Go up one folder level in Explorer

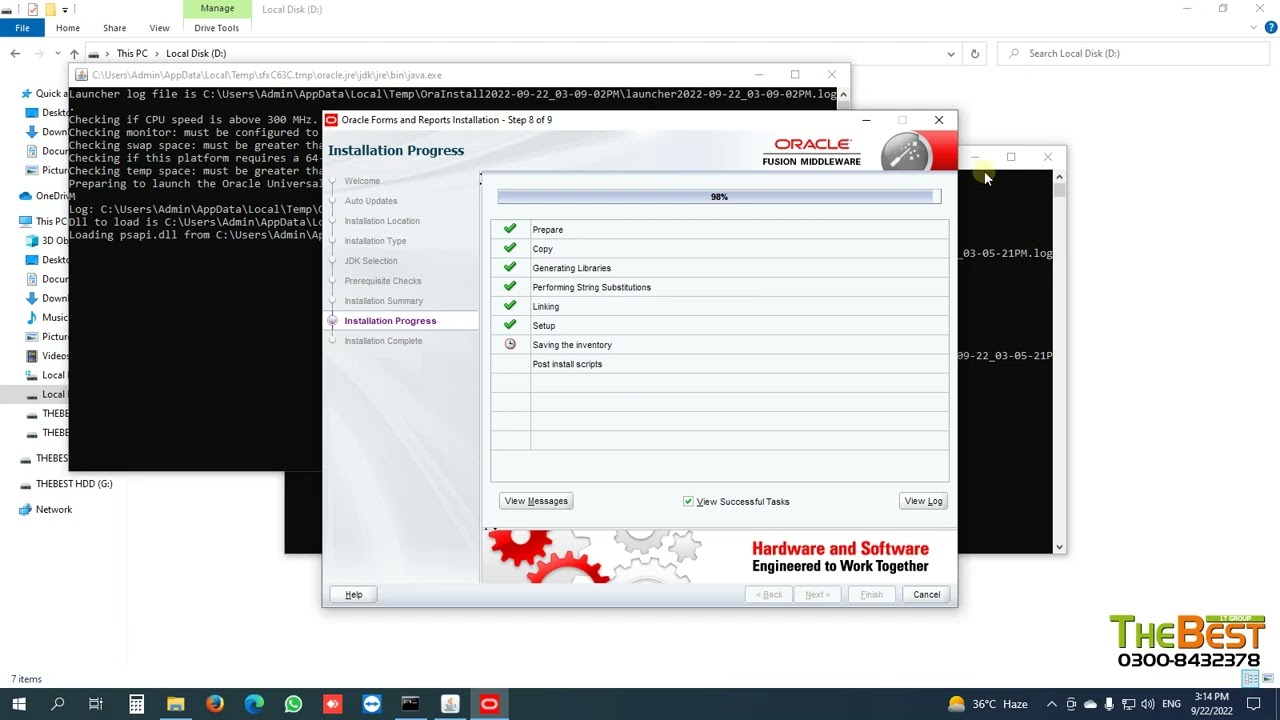[x=74, y=53]
